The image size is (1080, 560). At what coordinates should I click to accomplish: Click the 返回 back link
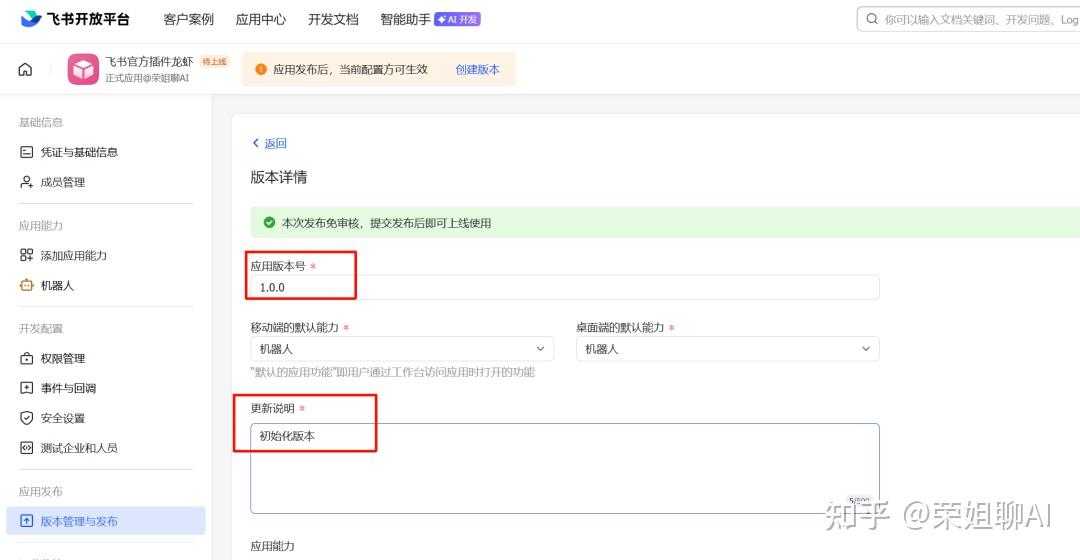coord(270,143)
